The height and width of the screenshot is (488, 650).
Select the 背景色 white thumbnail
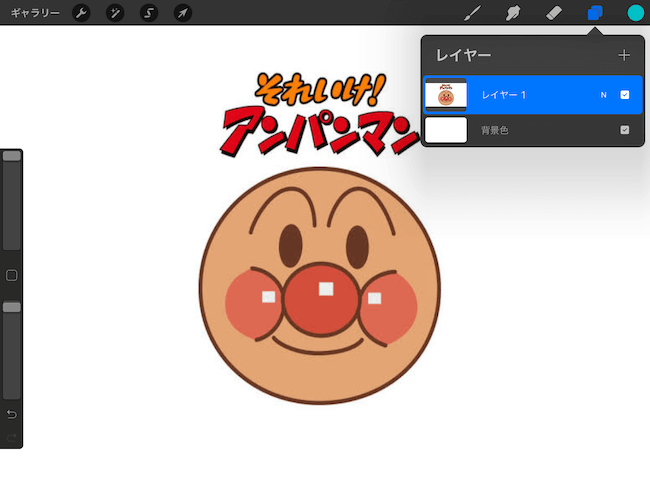click(x=446, y=130)
